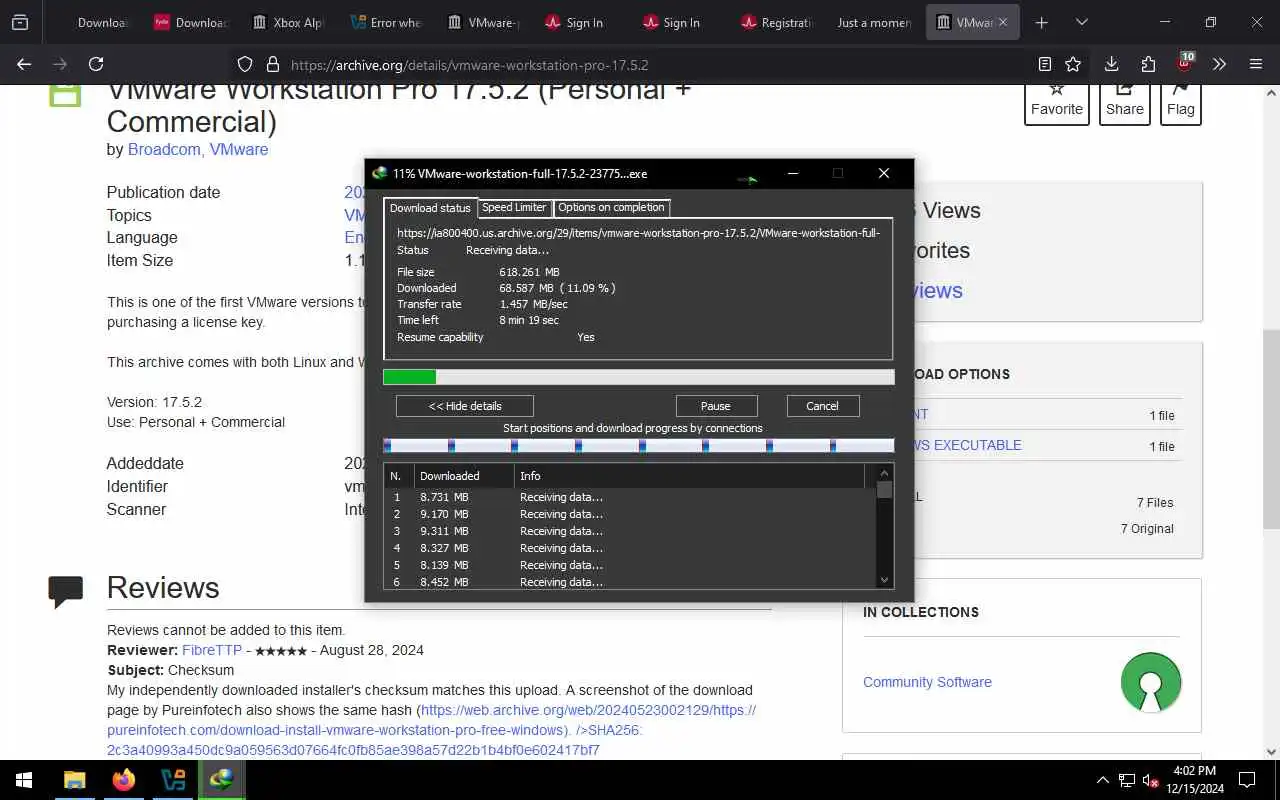This screenshot has width=1280, height=800.
Task: Go back to previous page
Action: tap(24, 64)
